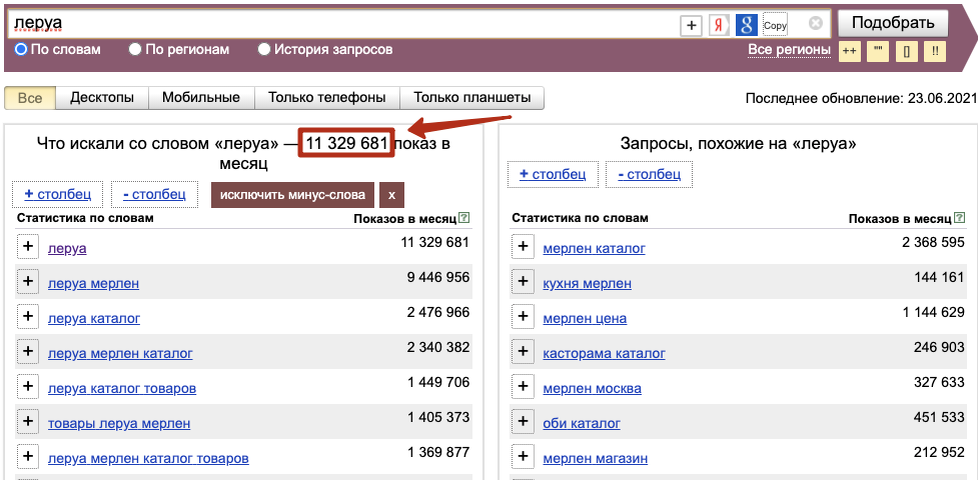Image resolution: width=978 pixels, height=480 pixels.
Task: Click the plus icon in search field
Action: [691, 26]
